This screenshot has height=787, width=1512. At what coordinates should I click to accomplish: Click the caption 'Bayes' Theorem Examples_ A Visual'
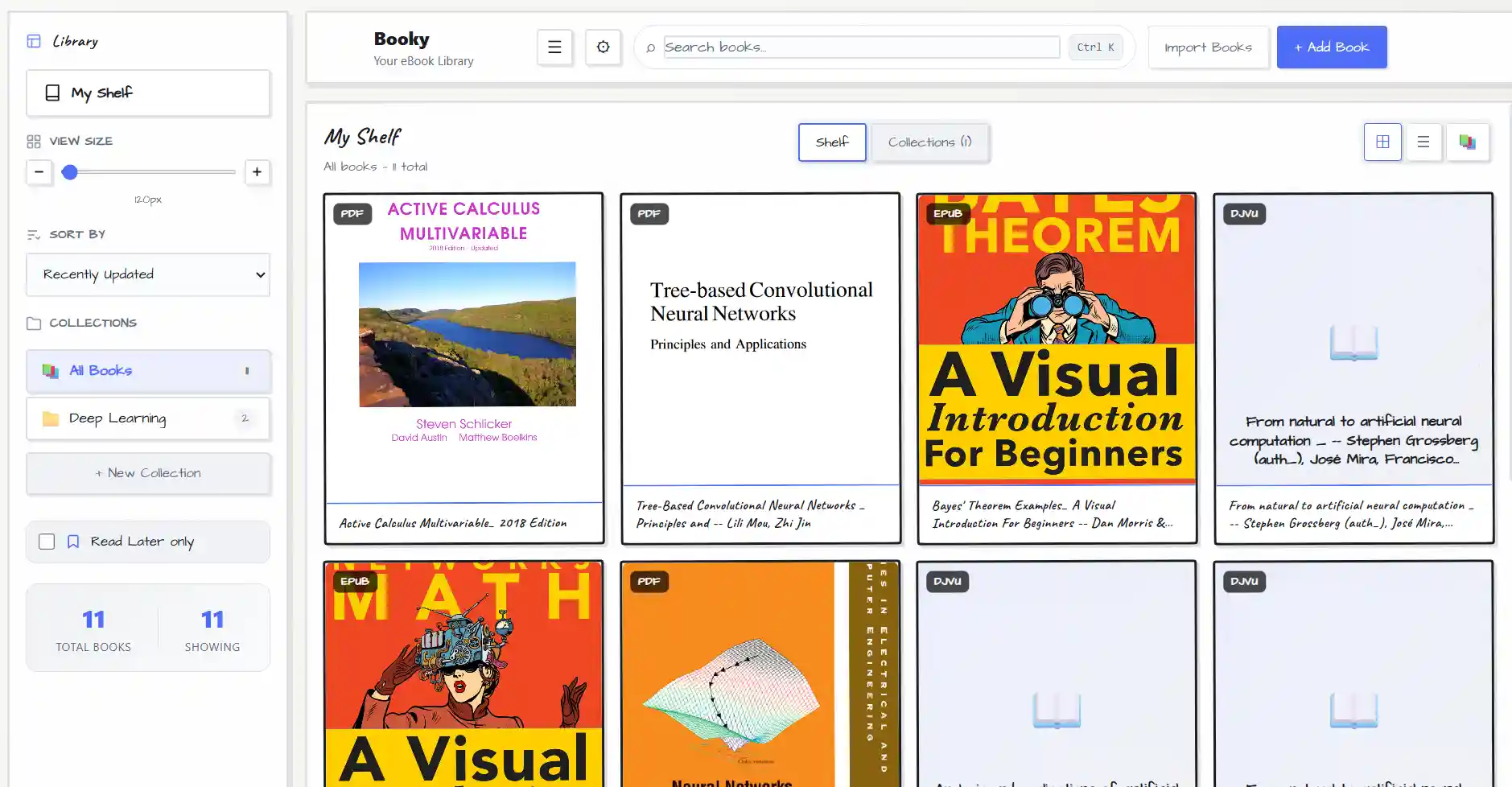1024,505
